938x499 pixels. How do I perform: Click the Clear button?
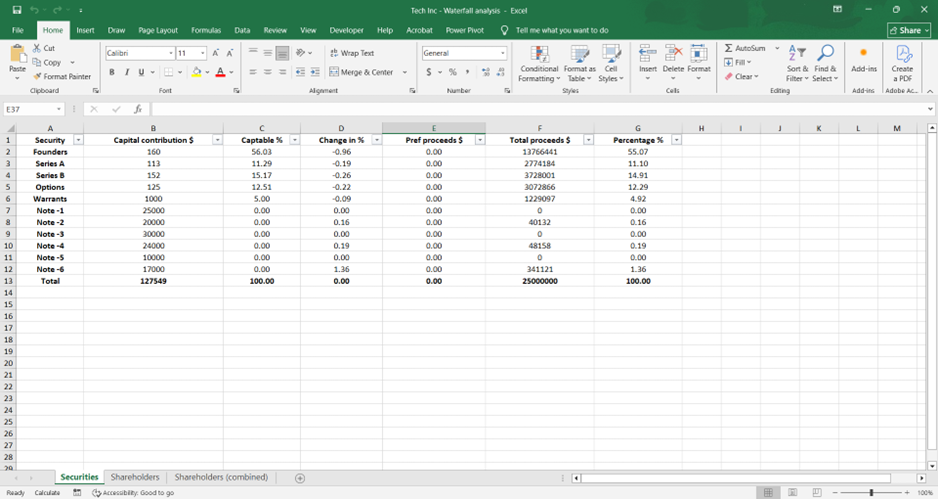point(741,77)
